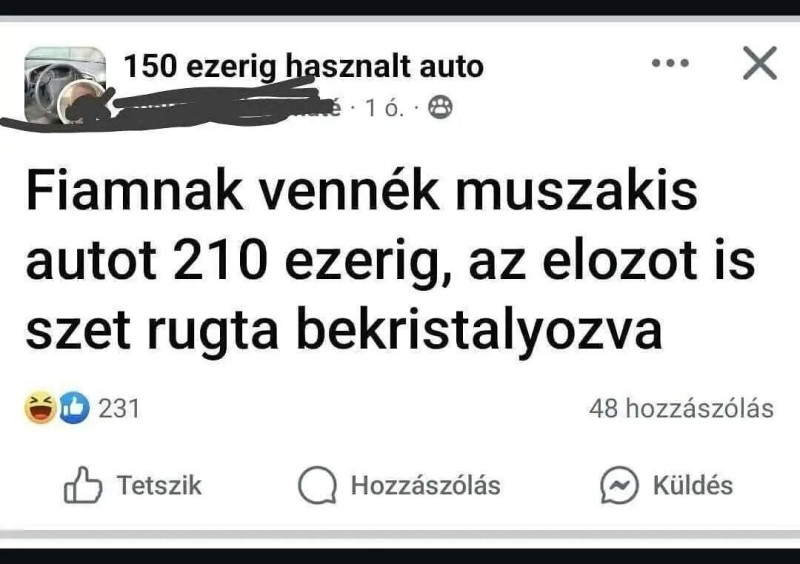This screenshot has height=564, width=800.
Task: Click the laughing Haha reaction emoji
Action: click(x=40, y=408)
